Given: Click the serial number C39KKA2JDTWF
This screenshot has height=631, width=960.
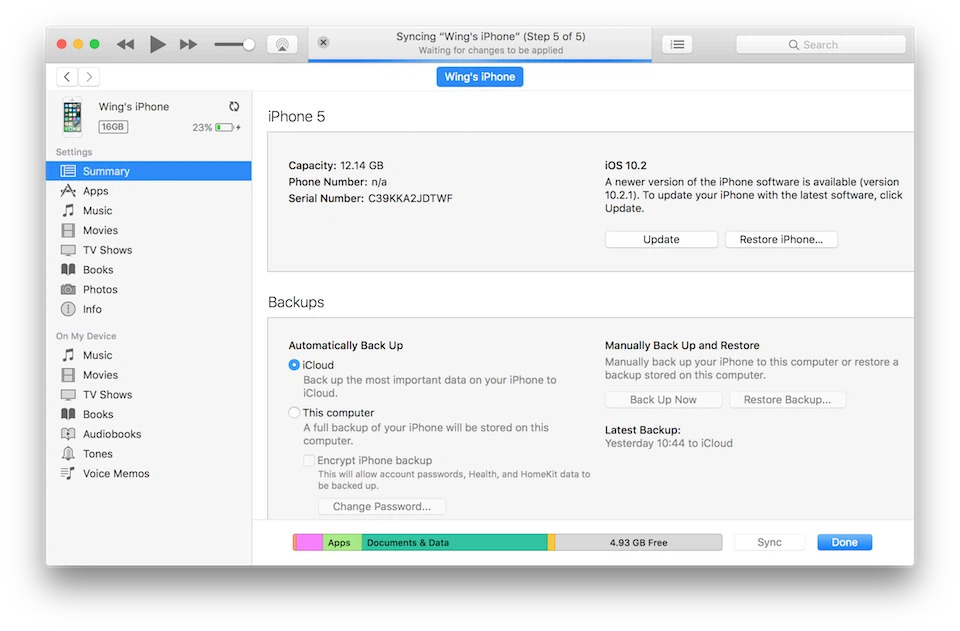Looking at the screenshot, I should point(410,198).
